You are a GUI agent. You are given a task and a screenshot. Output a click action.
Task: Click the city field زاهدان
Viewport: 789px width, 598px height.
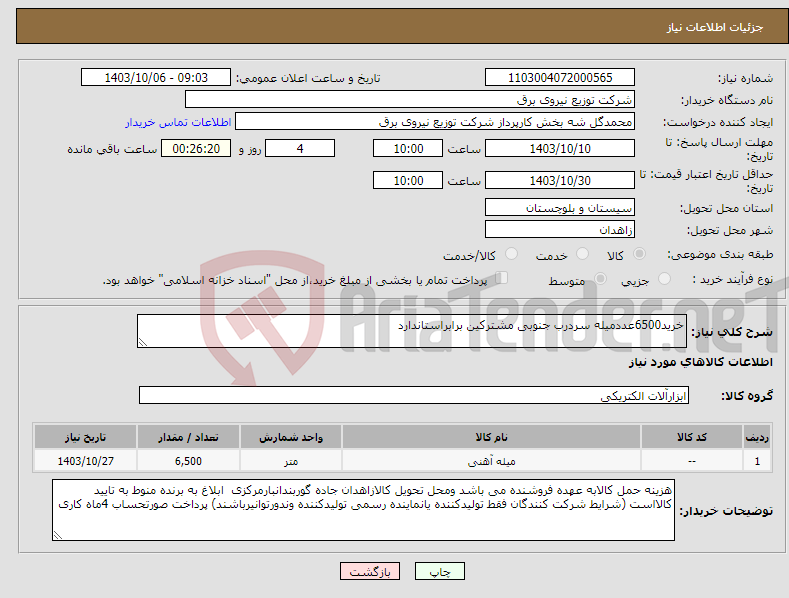click(x=560, y=230)
